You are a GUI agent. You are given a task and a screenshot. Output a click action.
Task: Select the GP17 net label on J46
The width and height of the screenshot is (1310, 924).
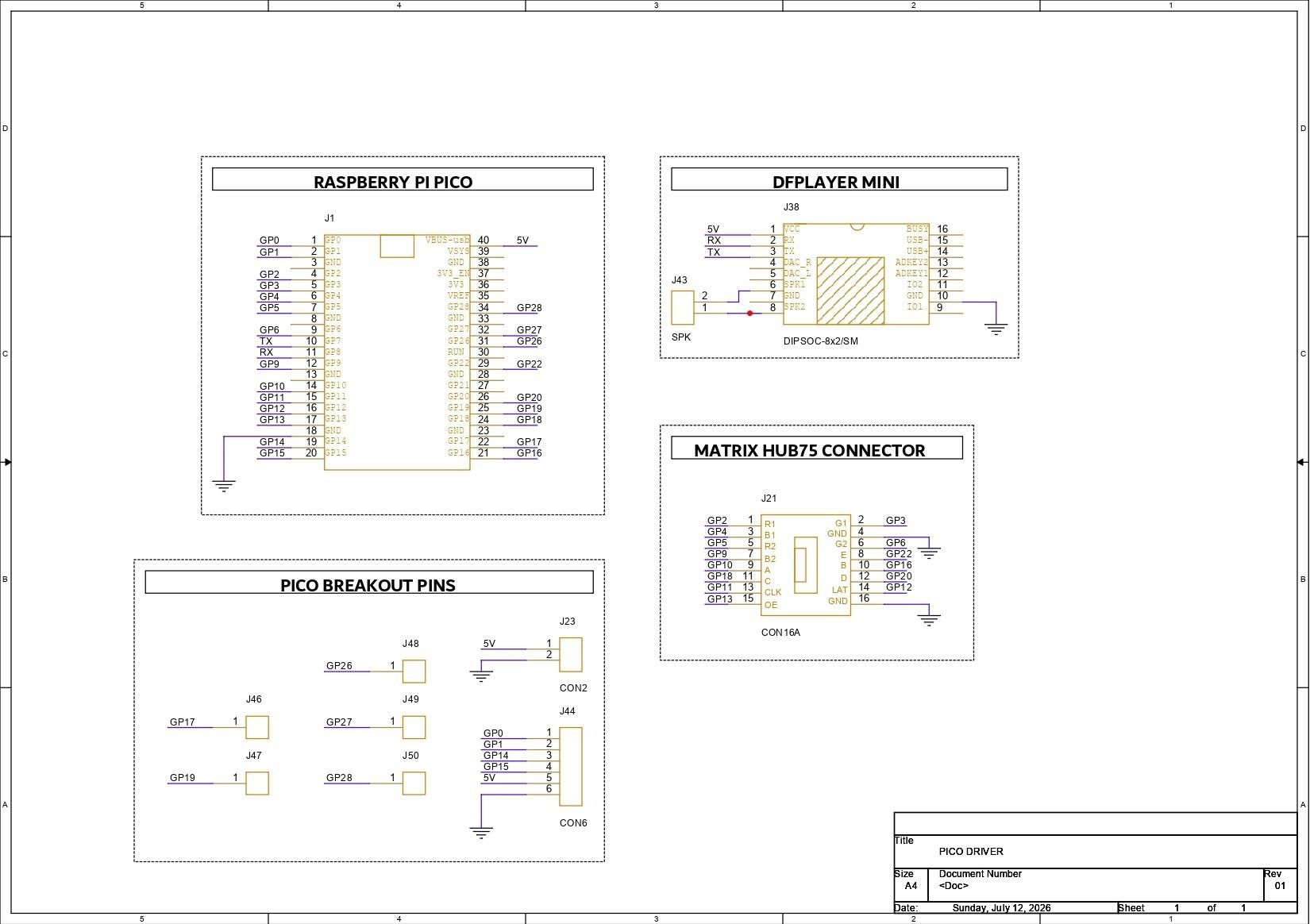(183, 722)
